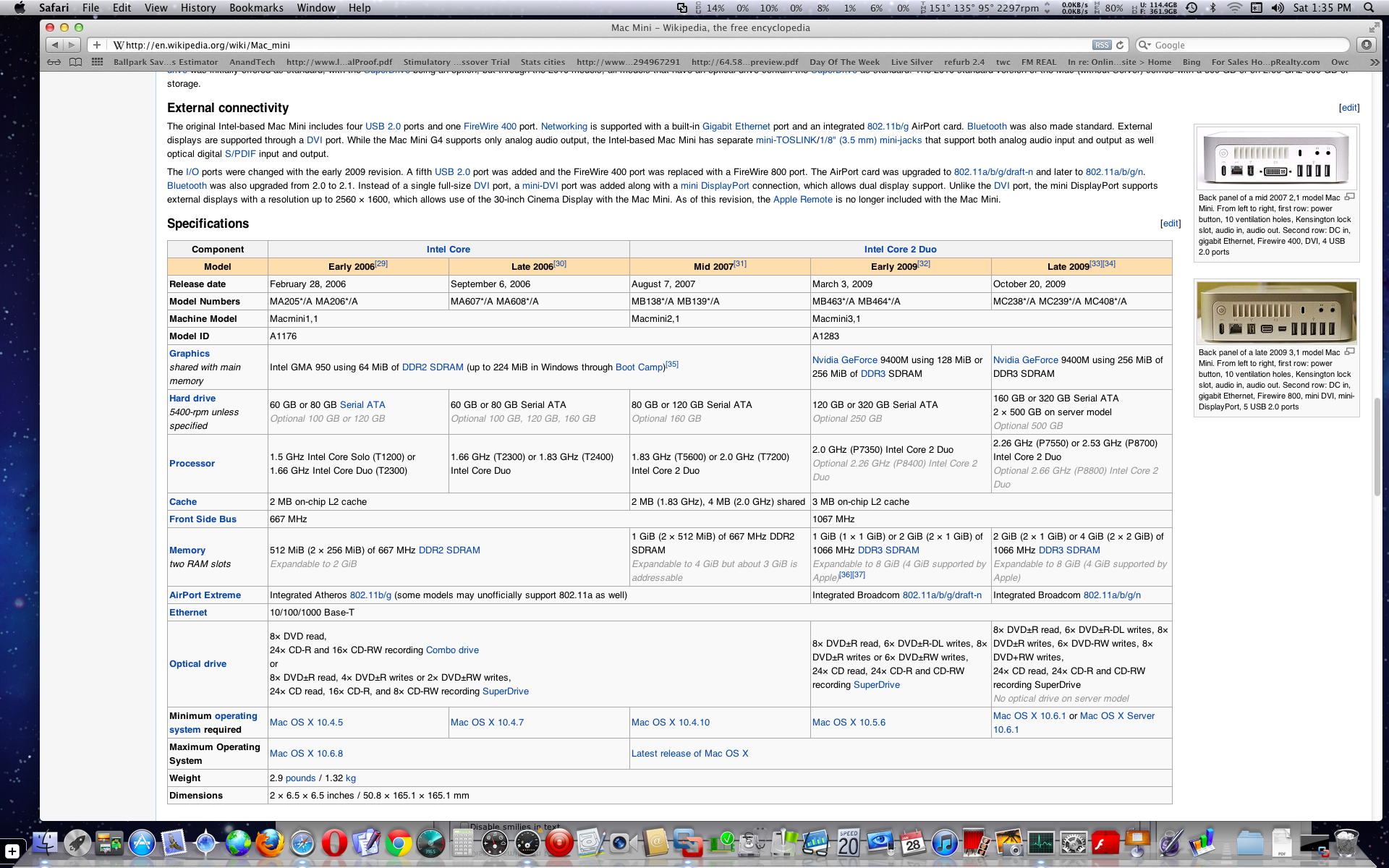Click the reload page icon in address bar
Viewport: 1389px width, 868px height.
click(x=1120, y=45)
